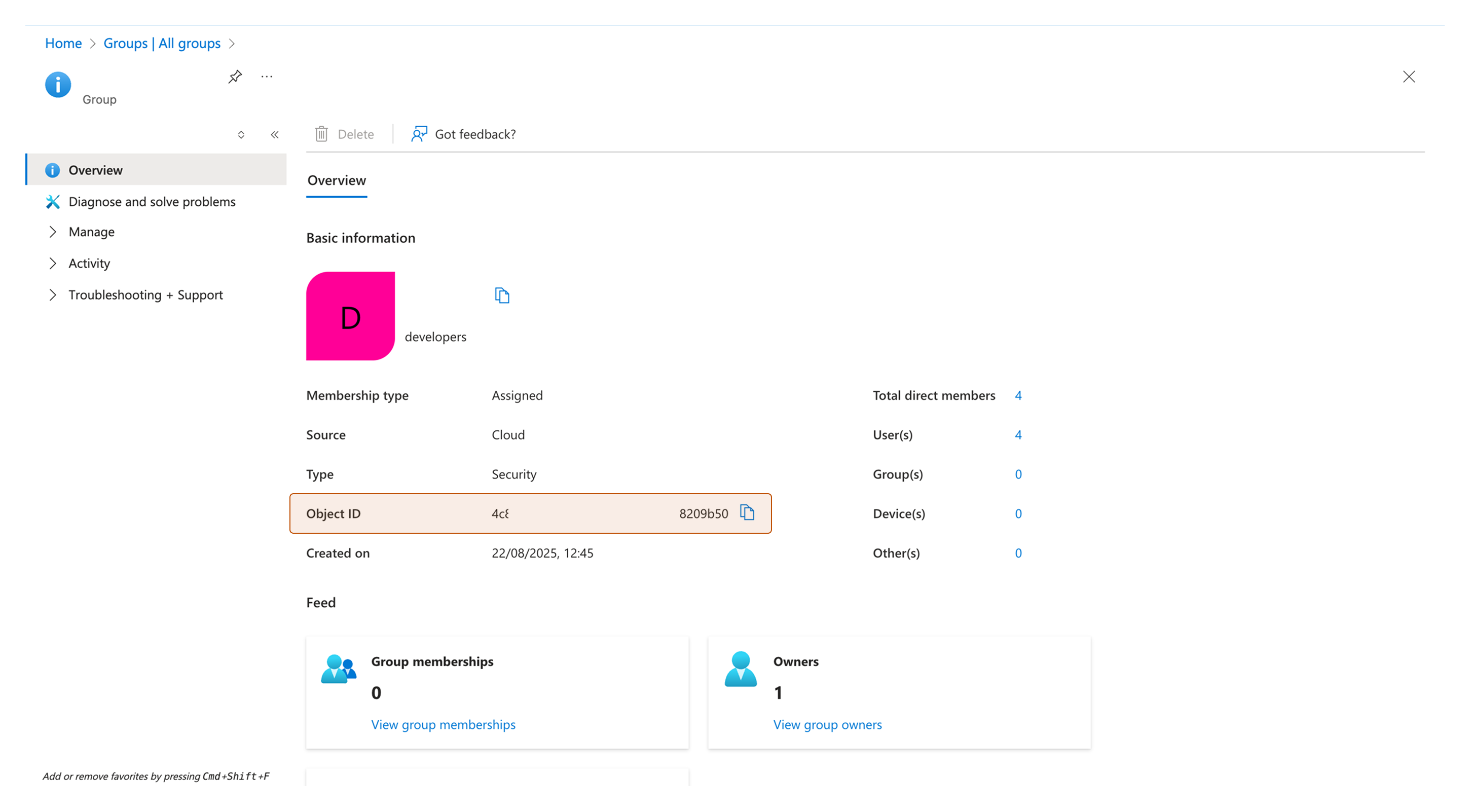Pin this group blade to dashboard
The width and height of the screenshot is (1470, 812).
(x=235, y=77)
